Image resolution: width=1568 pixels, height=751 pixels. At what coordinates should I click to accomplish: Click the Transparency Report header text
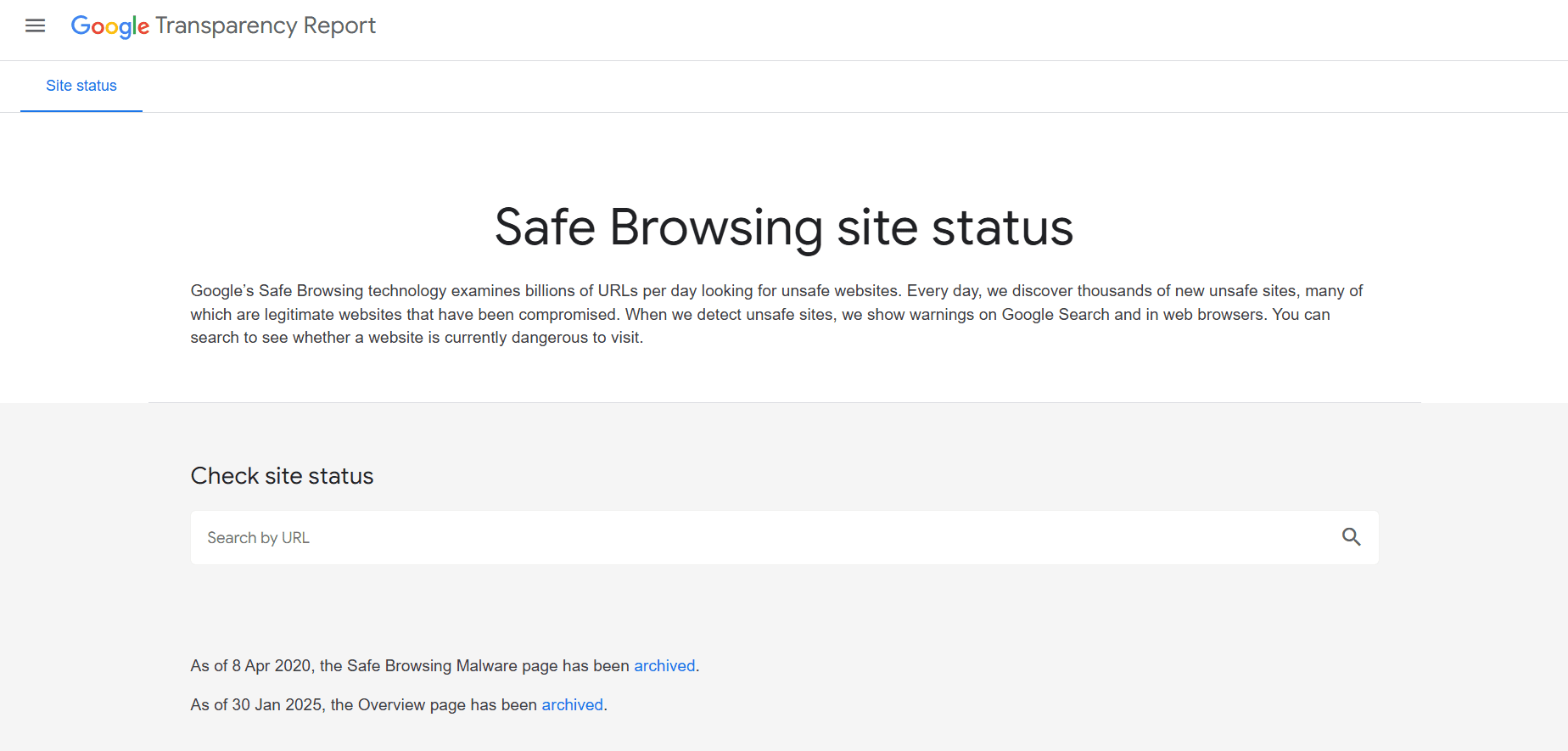point(266,25)
